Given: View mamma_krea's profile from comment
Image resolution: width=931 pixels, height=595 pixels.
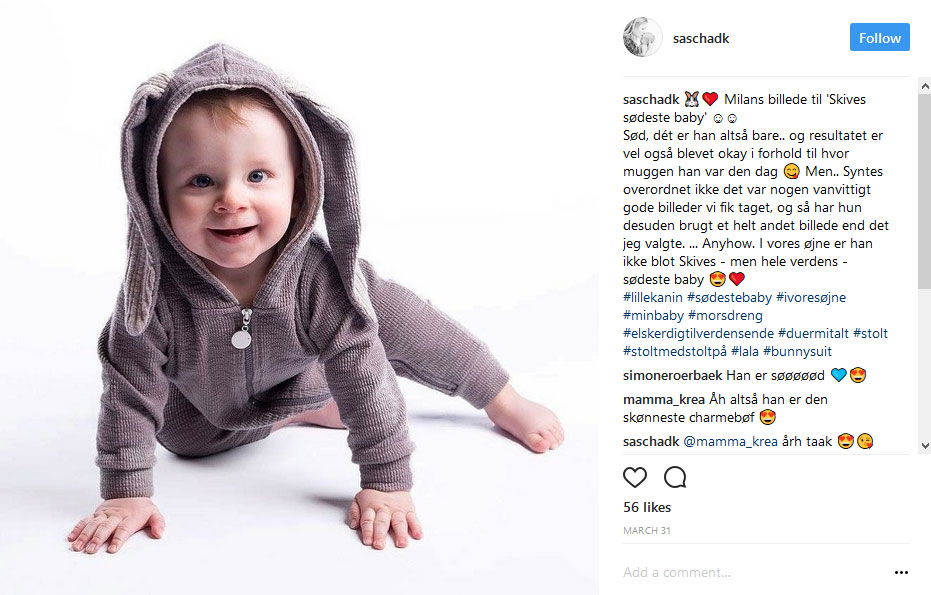Looking at the screenshot, I should coord(664,400).
